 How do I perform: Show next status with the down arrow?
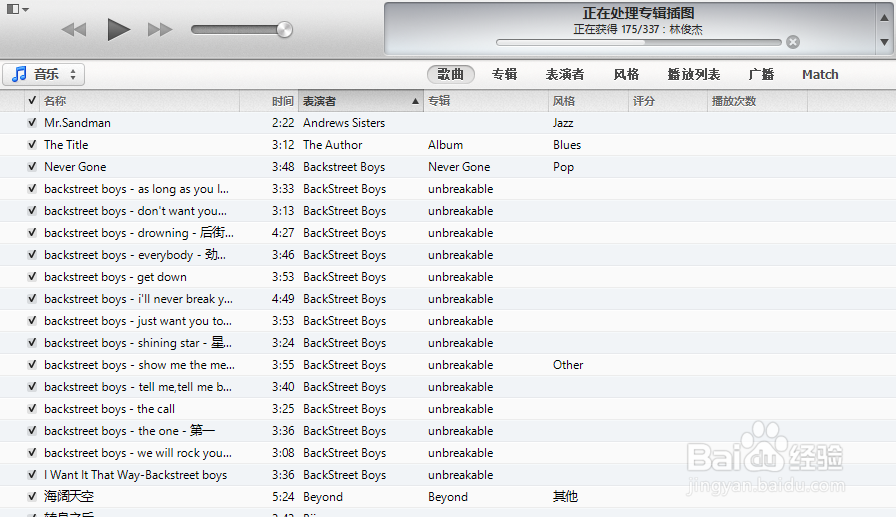pyautogui.click(x=884, y=42)
